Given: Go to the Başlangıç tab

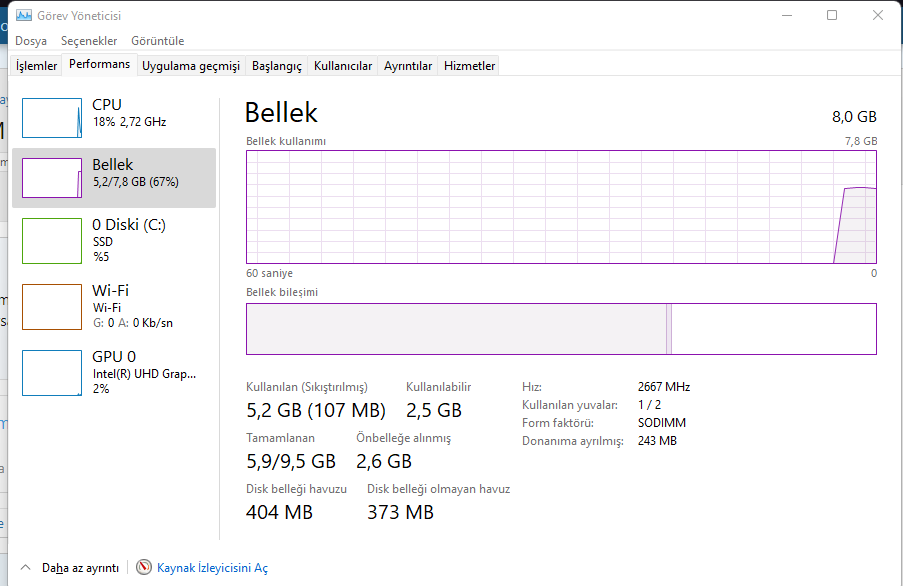Looking at the screenshot, I should point(276,66).
